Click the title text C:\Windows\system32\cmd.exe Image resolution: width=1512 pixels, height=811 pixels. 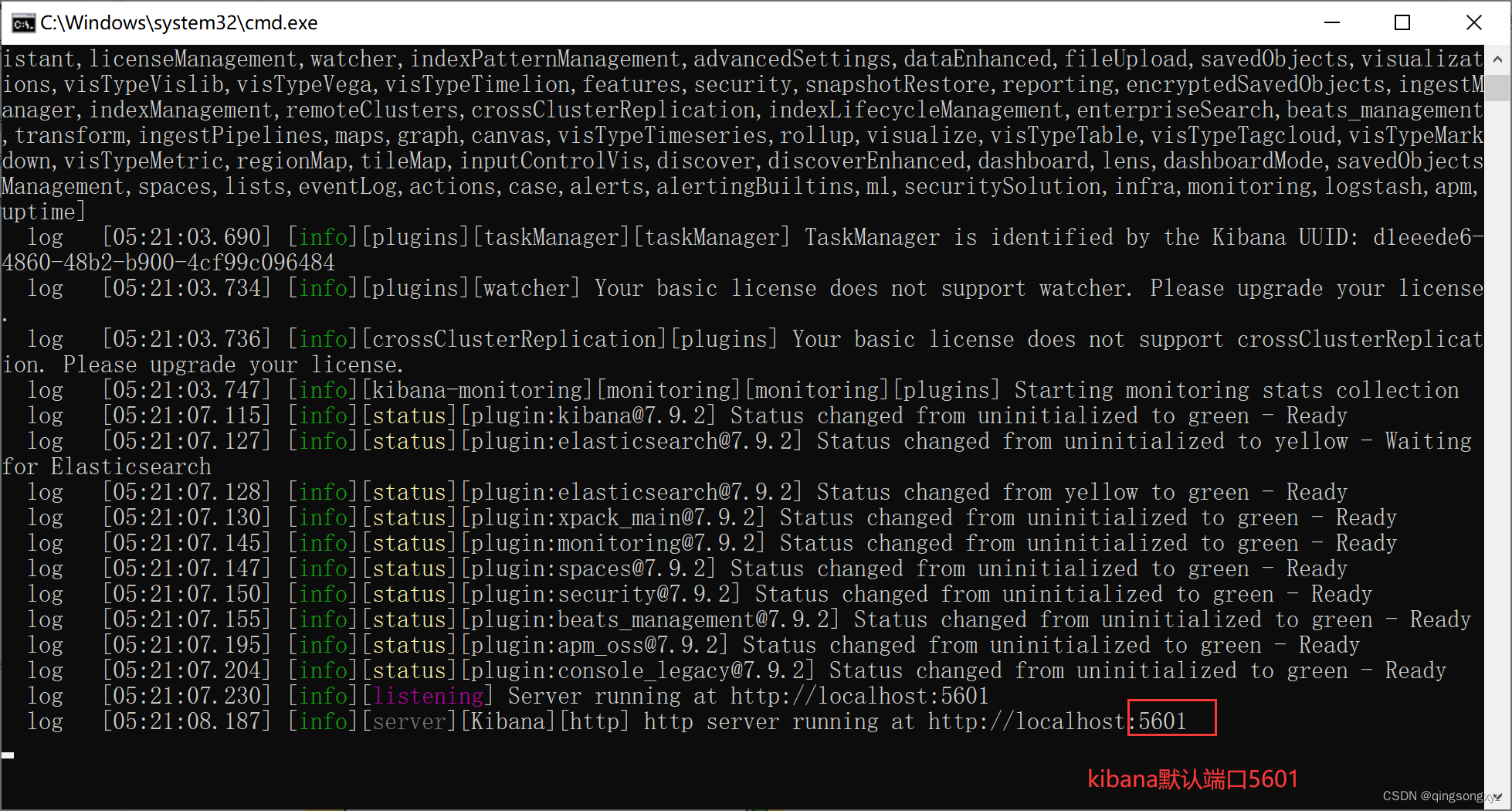tap(179, 23)
